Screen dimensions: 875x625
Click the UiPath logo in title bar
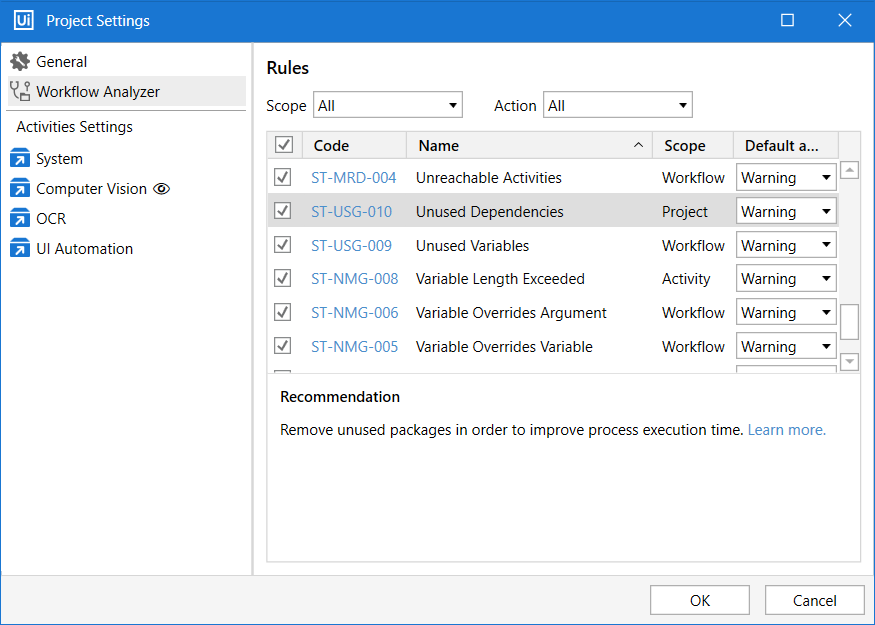click(x=23, y=21)
